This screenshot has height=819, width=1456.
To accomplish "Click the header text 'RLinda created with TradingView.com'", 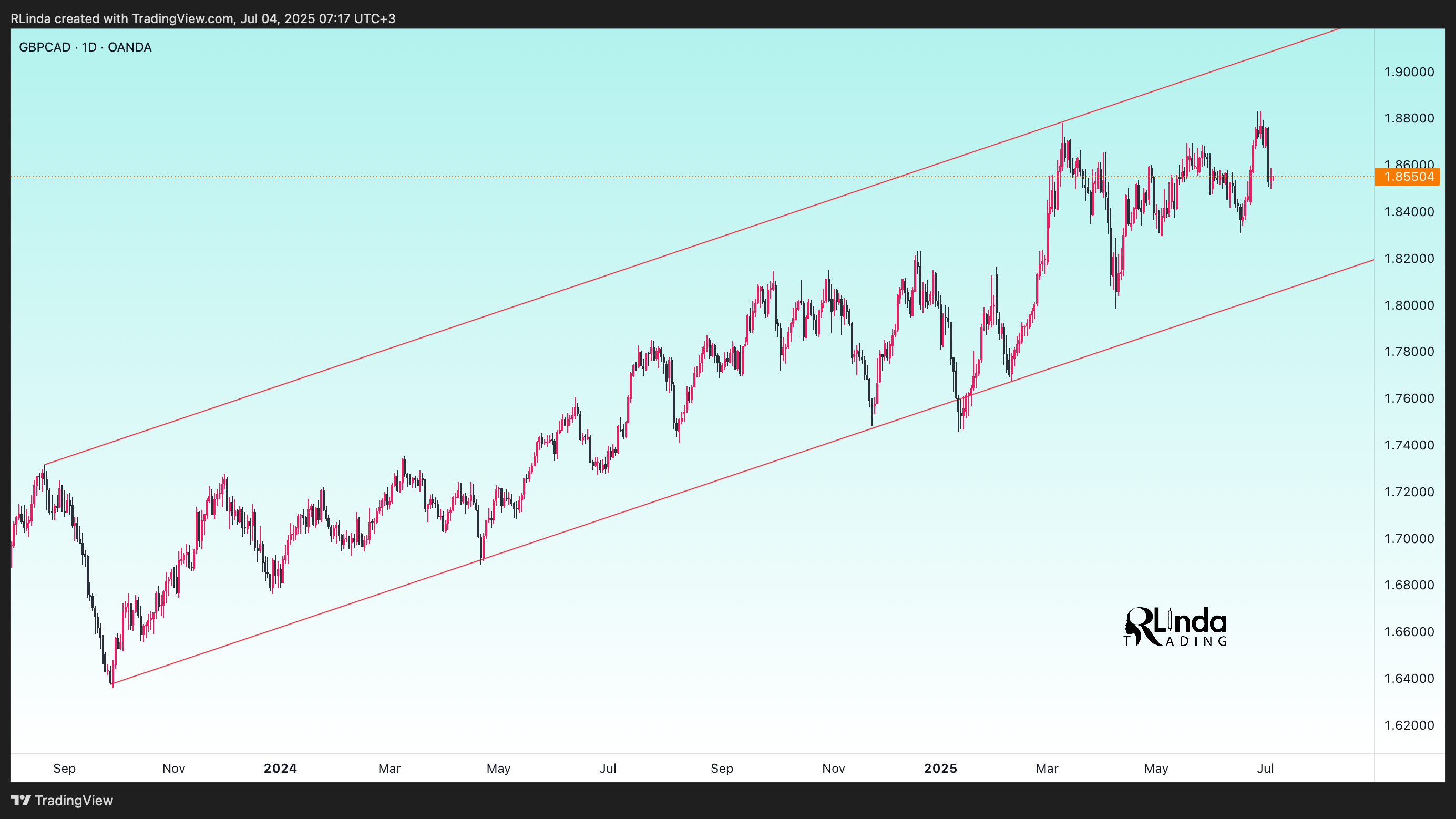I will pyautogui.click(x=122, y=18).
